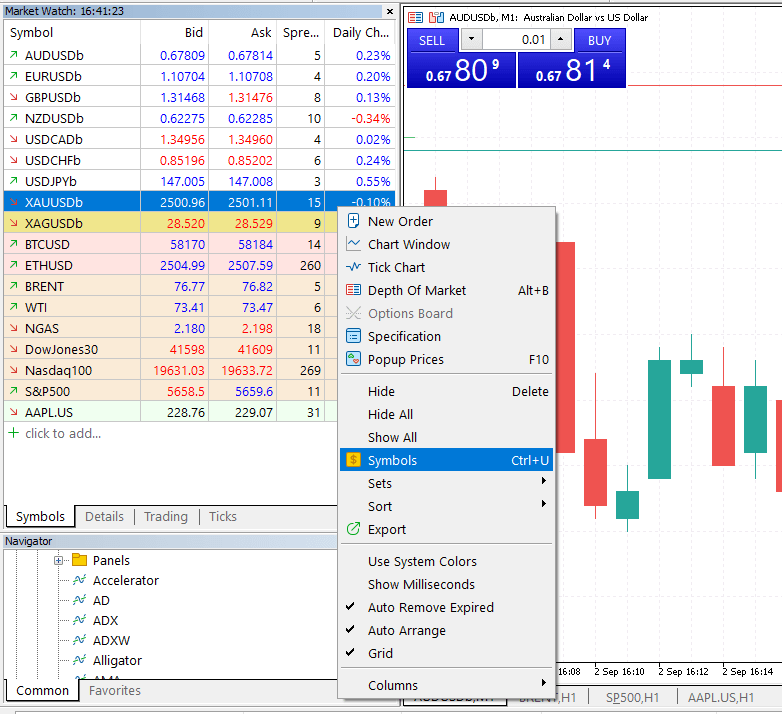Click the up arrow icon beside BTCUSD

[x=13, y=244]
